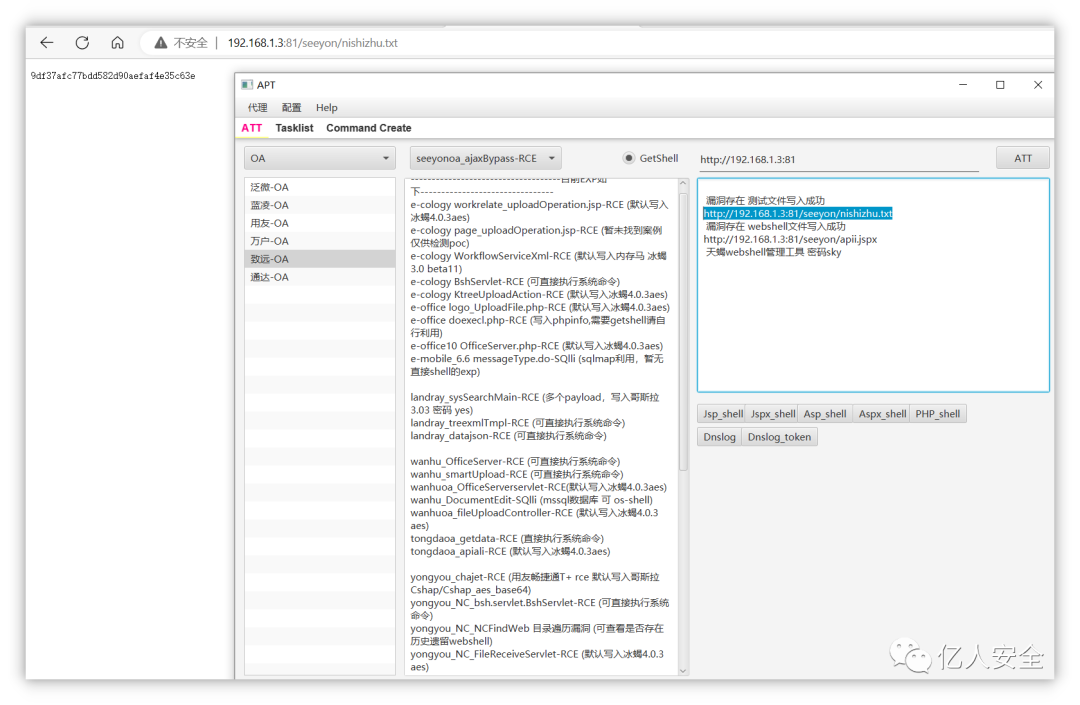This screenshot has height=705, width=1080.
Task: Select 通达-OA in the list
Action: point(320,277)
